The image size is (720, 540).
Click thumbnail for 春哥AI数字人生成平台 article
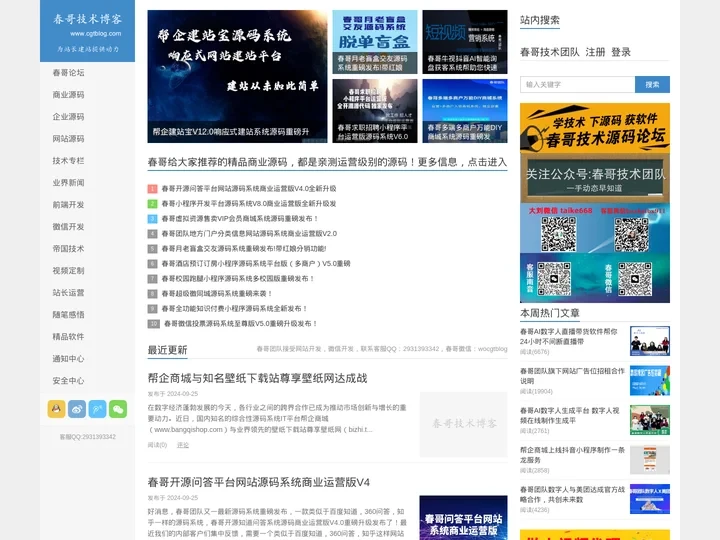tap(650, 420)
